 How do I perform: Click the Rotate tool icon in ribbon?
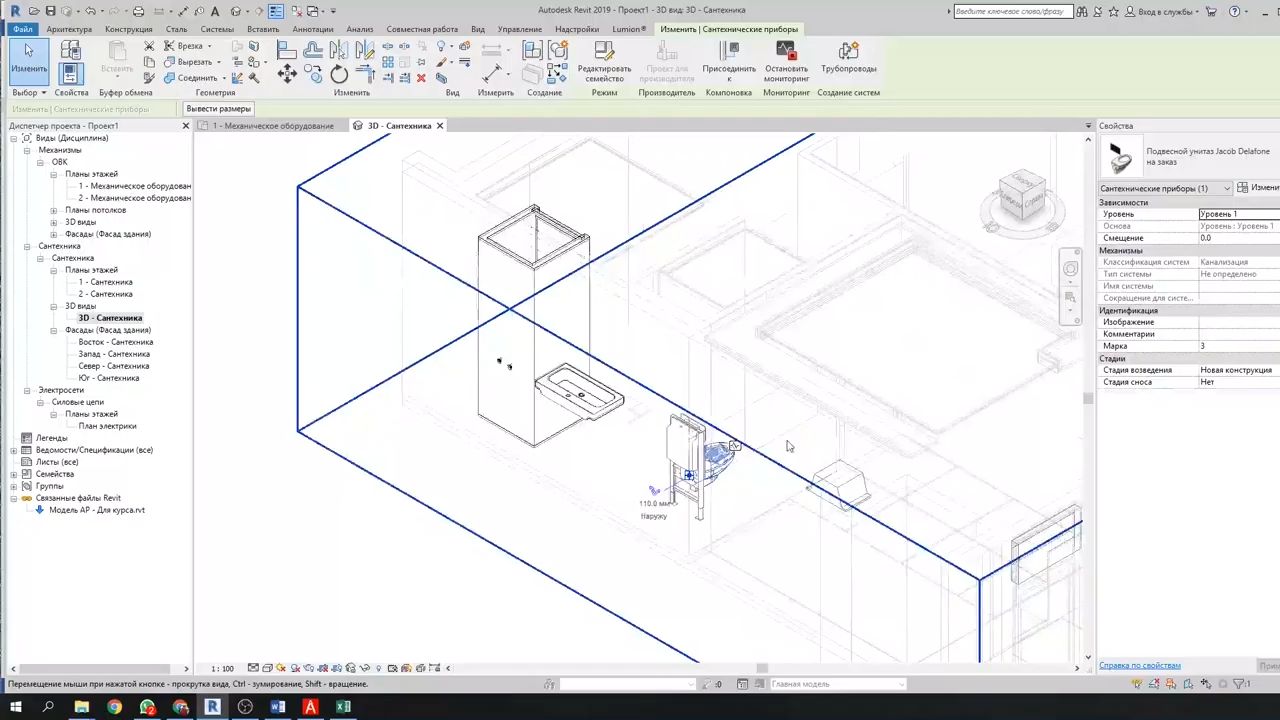pyautogui.click(x=339, y=75)
